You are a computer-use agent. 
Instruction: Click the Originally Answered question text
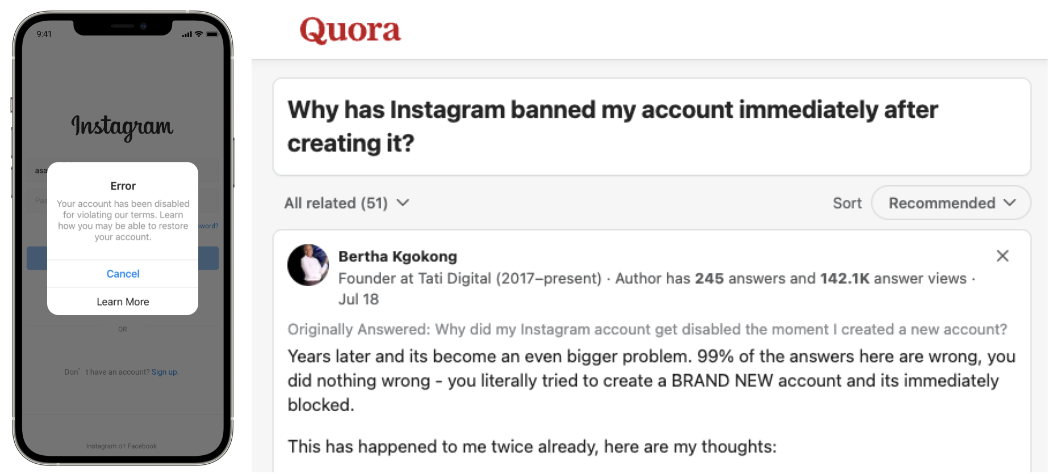click(647, 329)
